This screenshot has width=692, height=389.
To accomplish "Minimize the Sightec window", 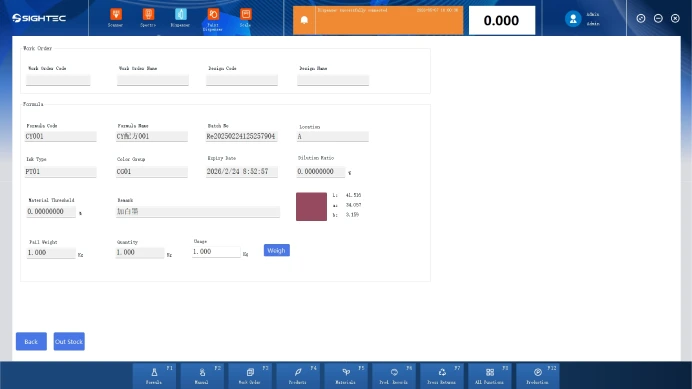I will (x=658, y=18).
